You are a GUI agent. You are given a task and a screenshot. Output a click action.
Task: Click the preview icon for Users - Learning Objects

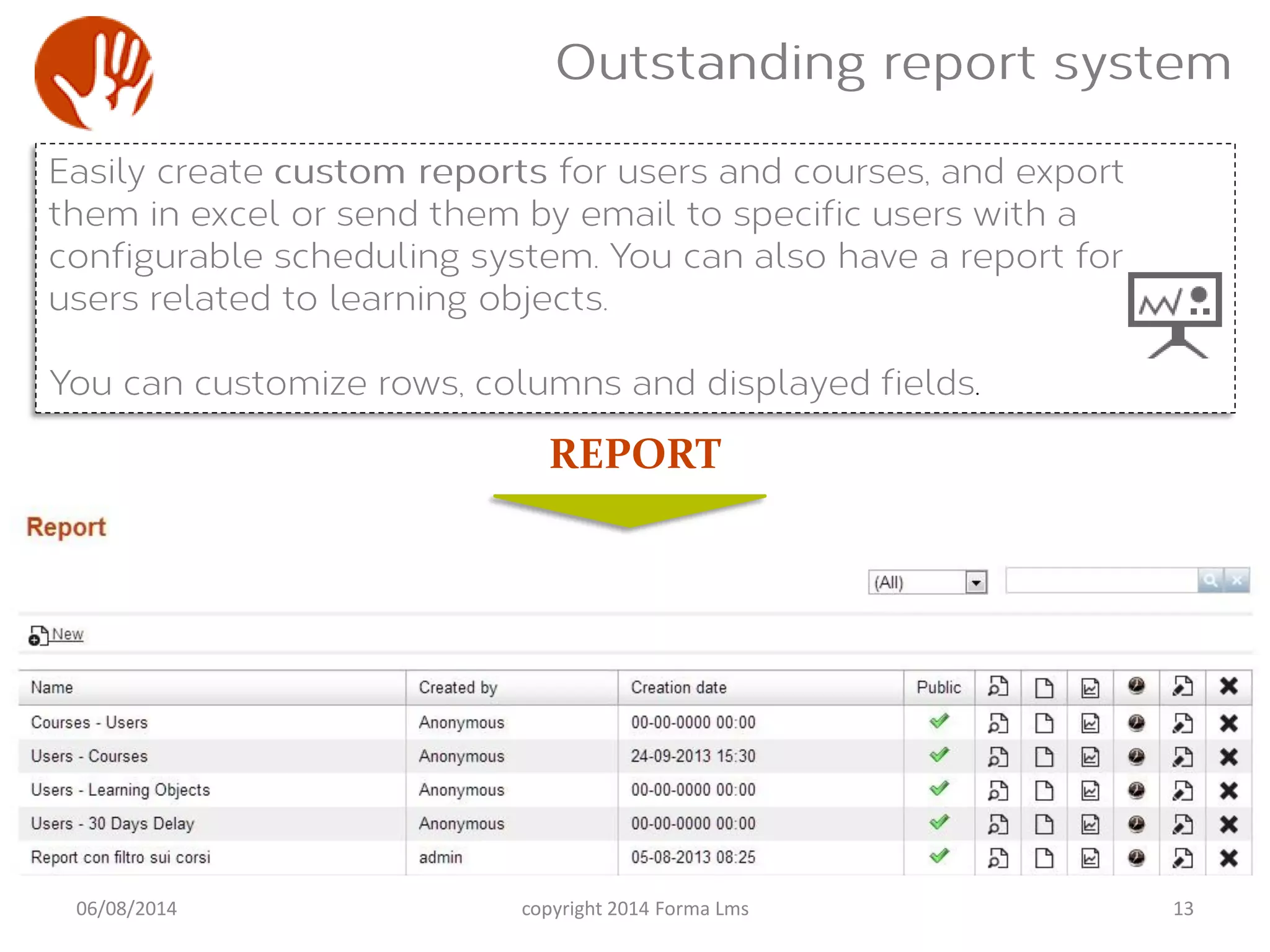click(998, 790)
